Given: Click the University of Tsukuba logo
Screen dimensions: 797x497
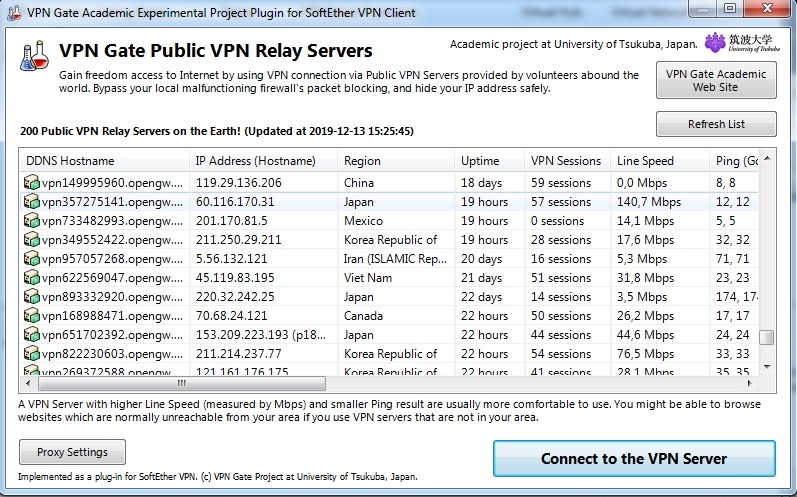Looking at the screenshot, I should coord(742,43).
